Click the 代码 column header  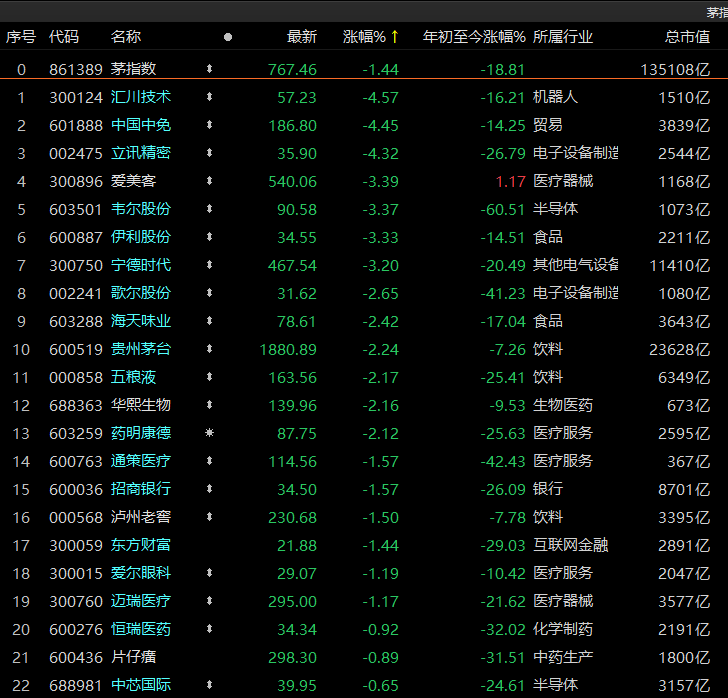point(64,37)
